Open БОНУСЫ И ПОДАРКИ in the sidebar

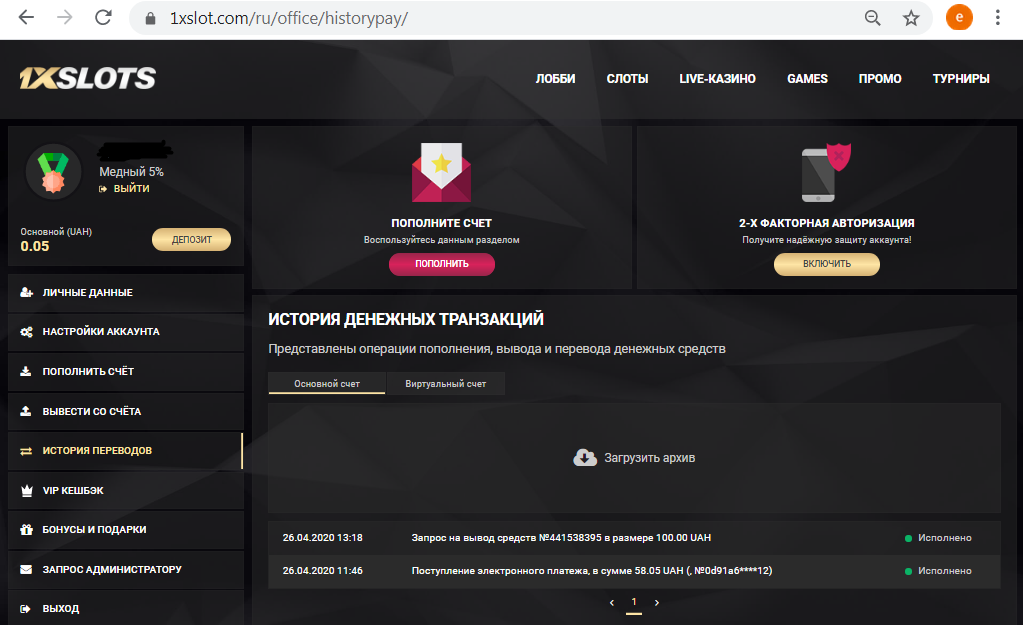(x=125, y=530)
